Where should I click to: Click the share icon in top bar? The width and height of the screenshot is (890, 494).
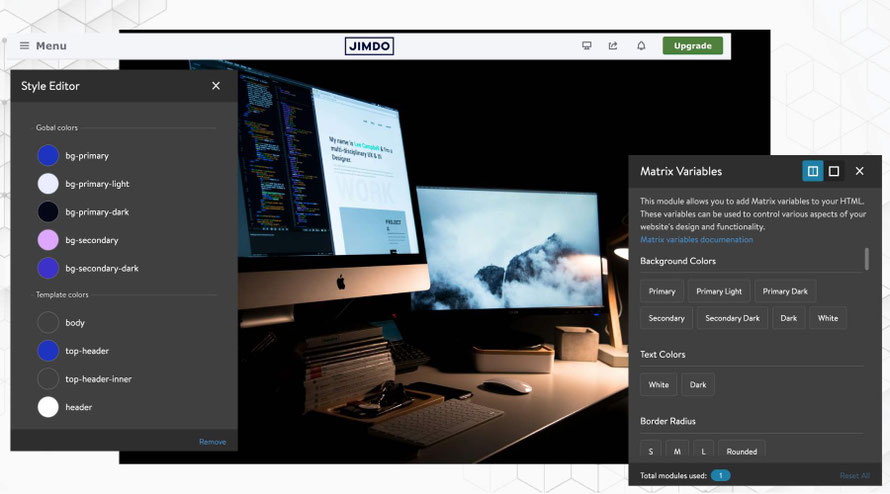click(613, 46)
